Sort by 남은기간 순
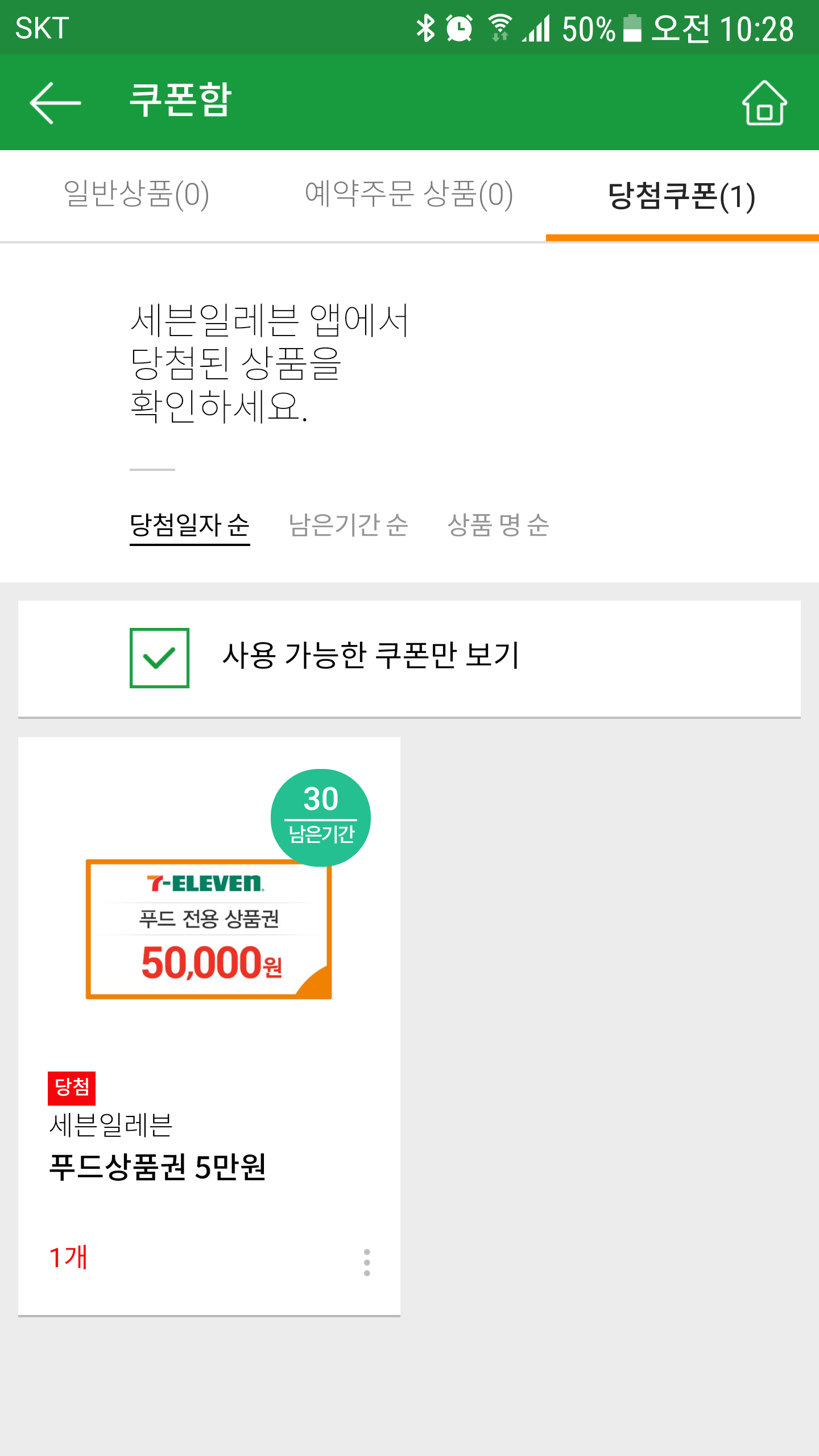Viewport: 819px width, 1456px height. (348, 525)
